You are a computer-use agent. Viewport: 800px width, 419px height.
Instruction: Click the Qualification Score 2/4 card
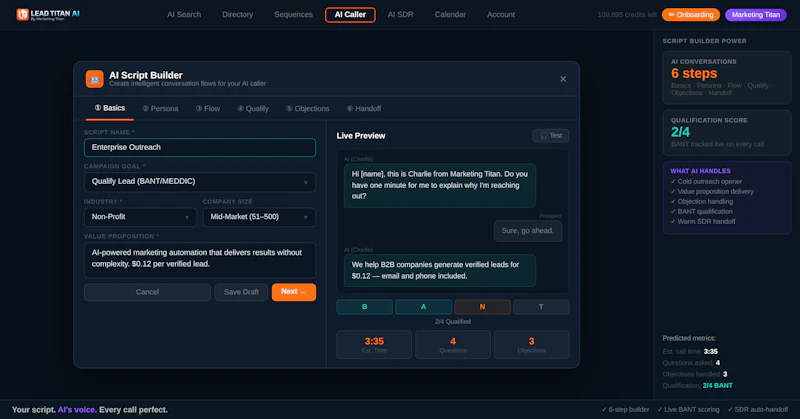(x=727, y=133)
